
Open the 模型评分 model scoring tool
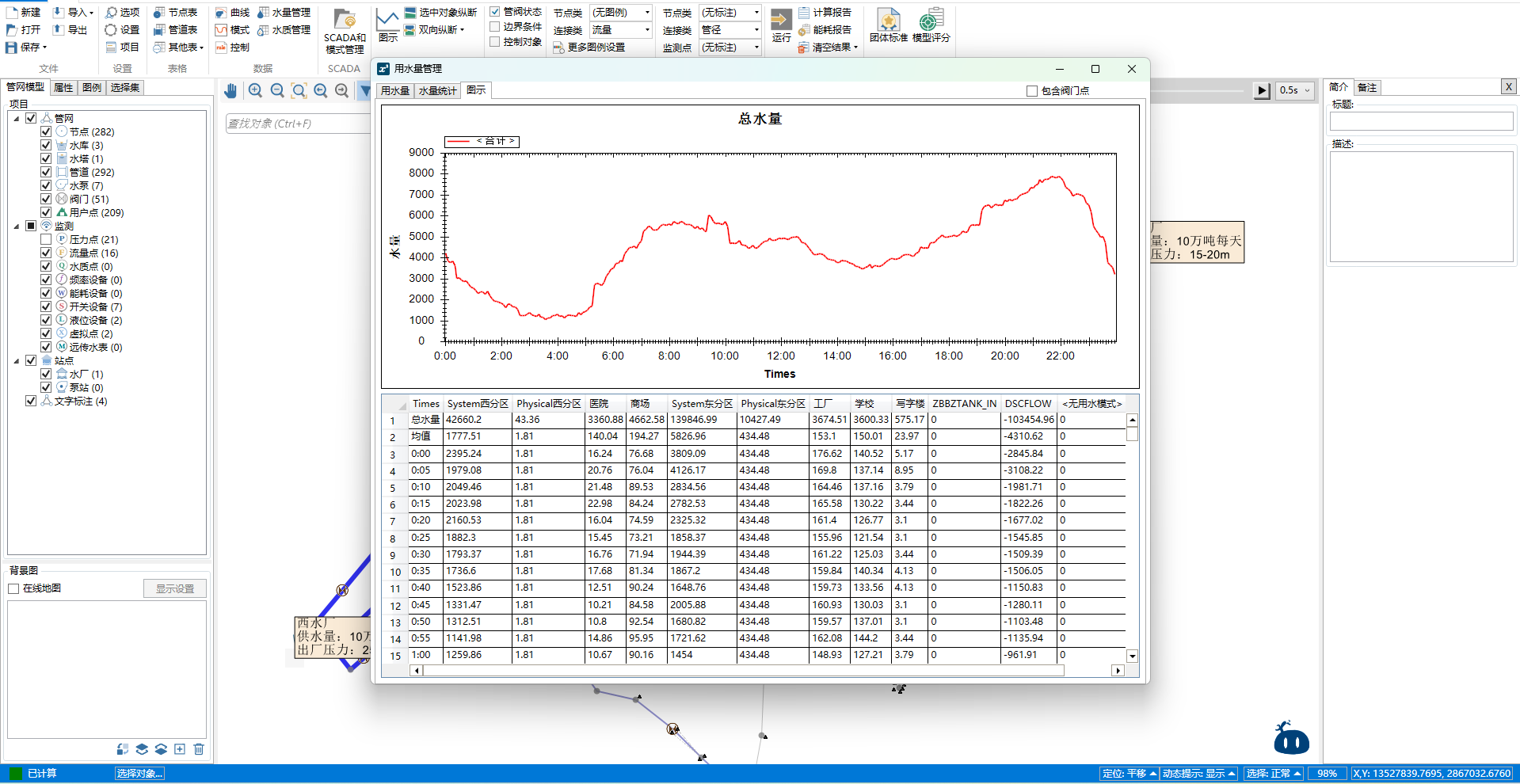coord(931,26)
